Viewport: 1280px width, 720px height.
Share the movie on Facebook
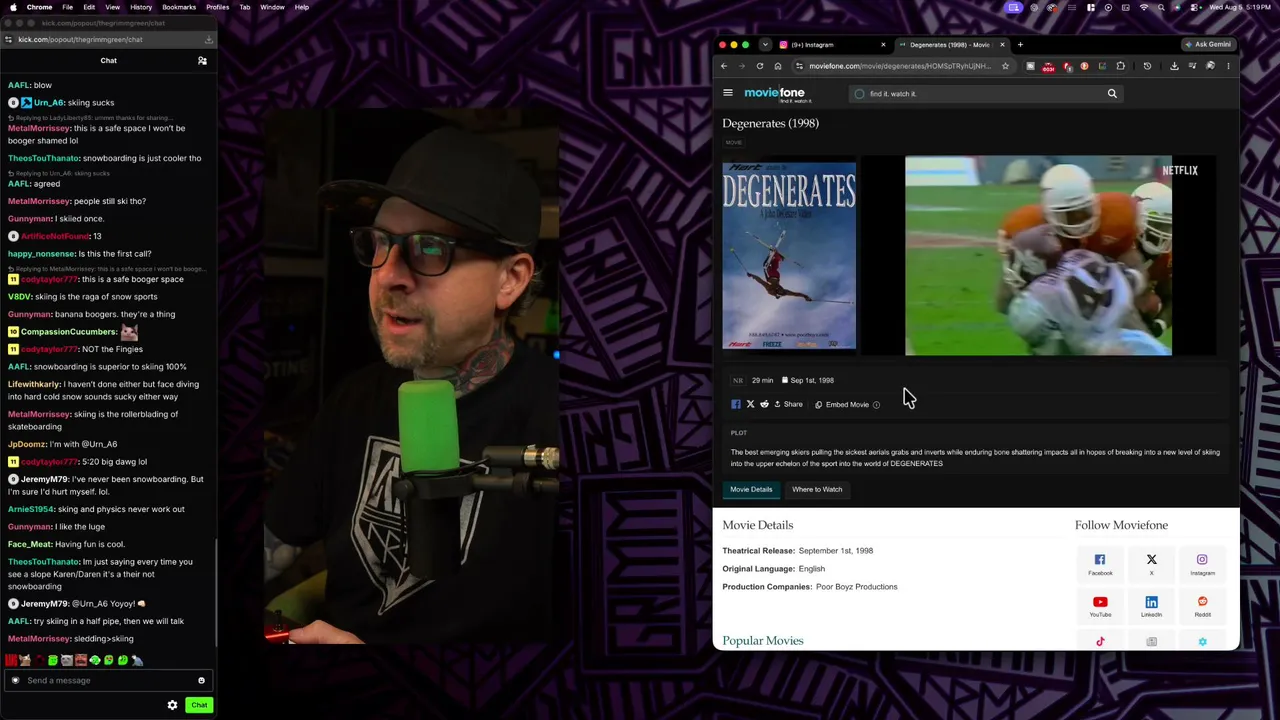pyautogui.click(x=736, y=404)
